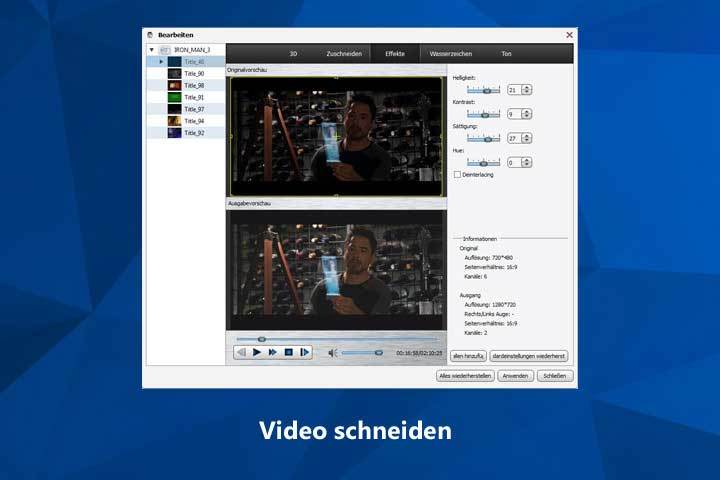Click the next frame step button
The width and height of the screenshot is (720, 480).
click(304, 352)
